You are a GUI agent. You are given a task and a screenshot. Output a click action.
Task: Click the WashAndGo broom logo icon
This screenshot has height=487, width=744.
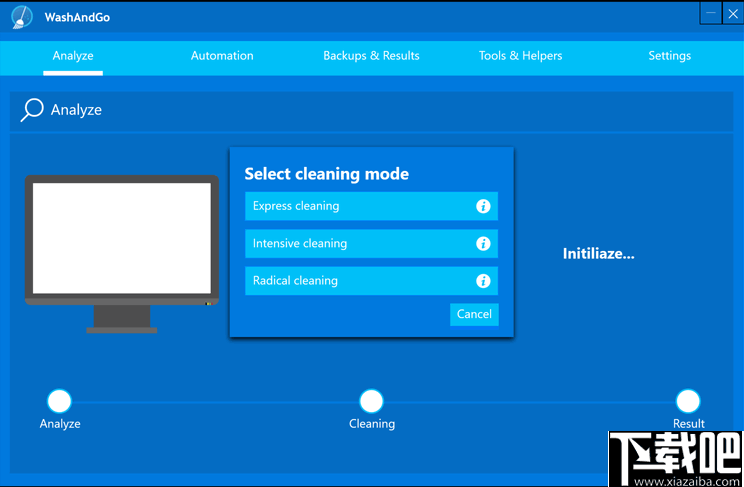tap(22, 17)
